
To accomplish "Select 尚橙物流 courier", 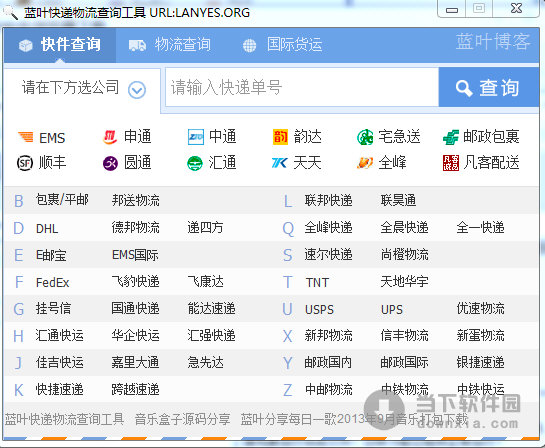I will 405,255.
